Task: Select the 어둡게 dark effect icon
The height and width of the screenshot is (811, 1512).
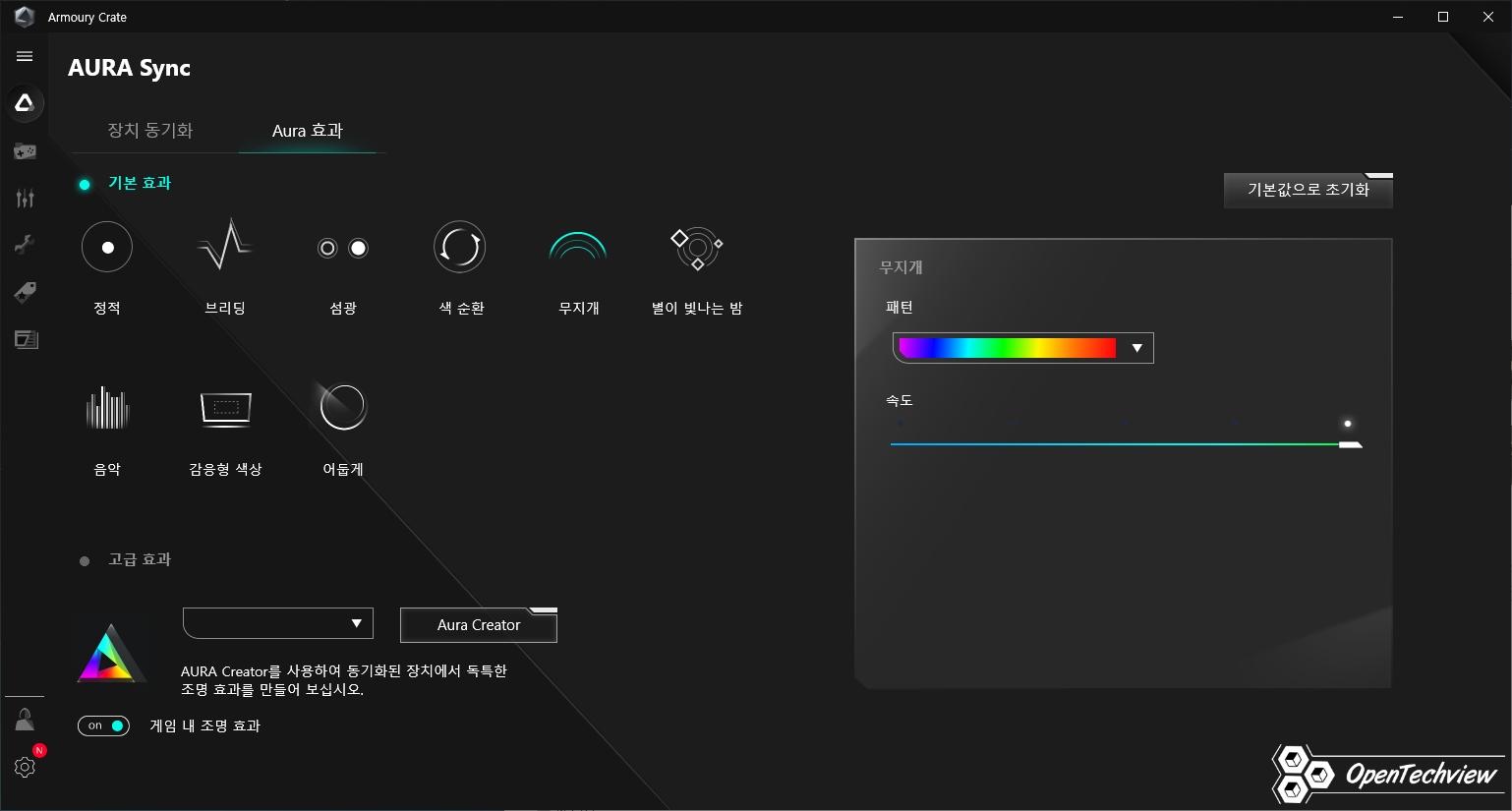Action: coord(343,406)
